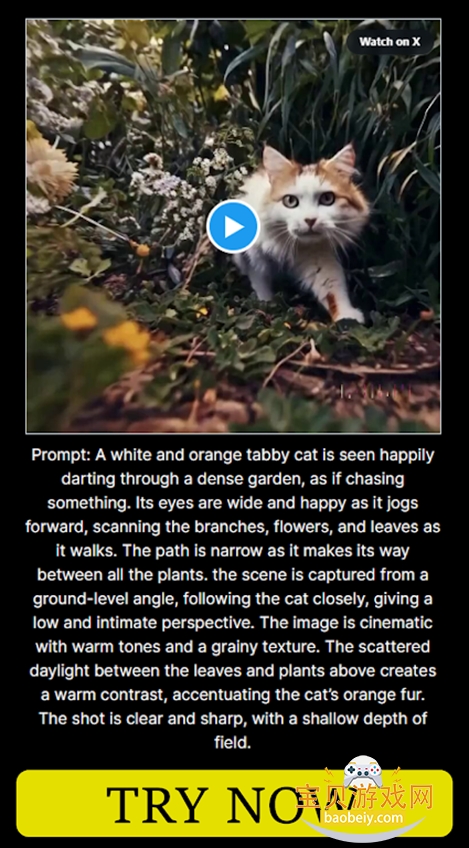Click the game controller mascot logo
The width and height of the screenshot is (469, 848).
tap(363, 772)
